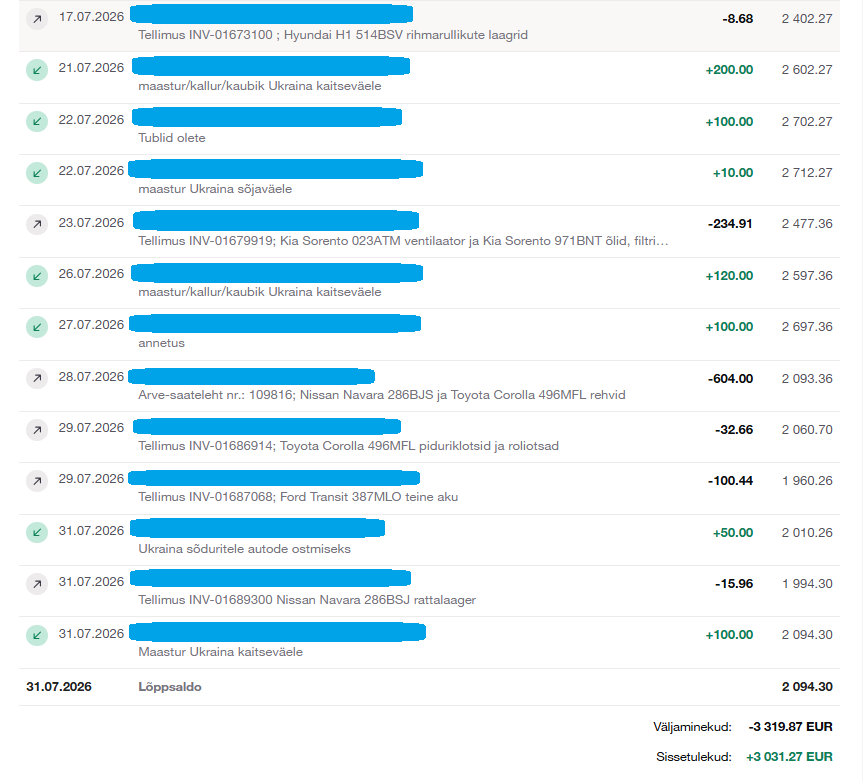
Task: Click incoming arrow icon for +200.00 transaction
Action: [x=37, y=70]
